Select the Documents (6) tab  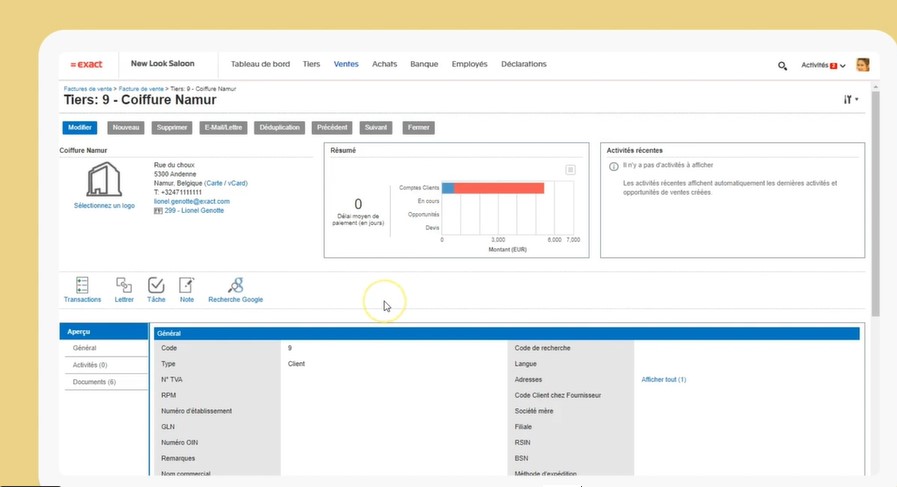(95, 382)
